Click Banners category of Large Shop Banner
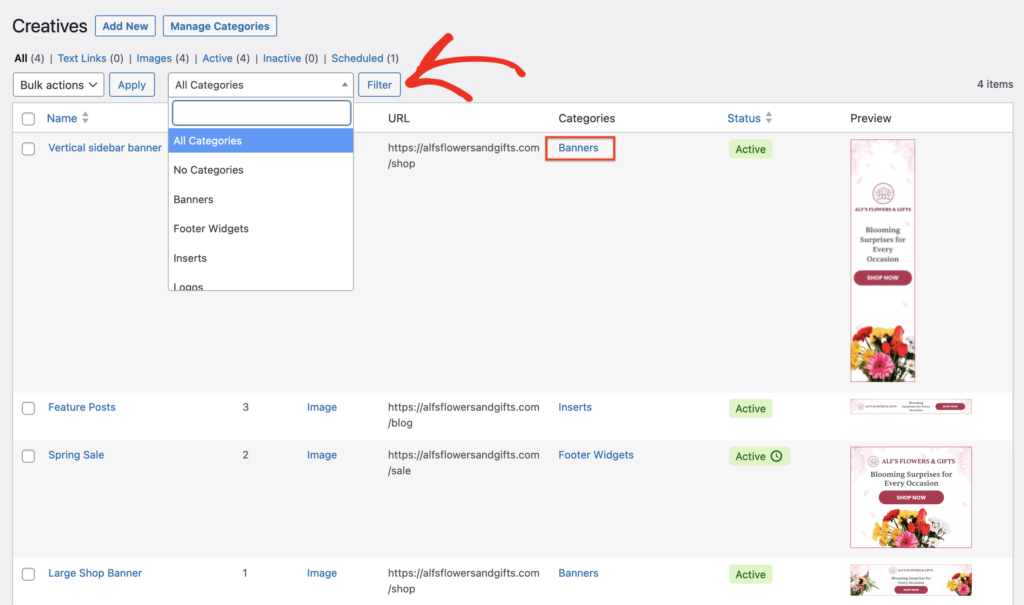The height and width of the screenshot is (605, 1024). tap(578, 573)
